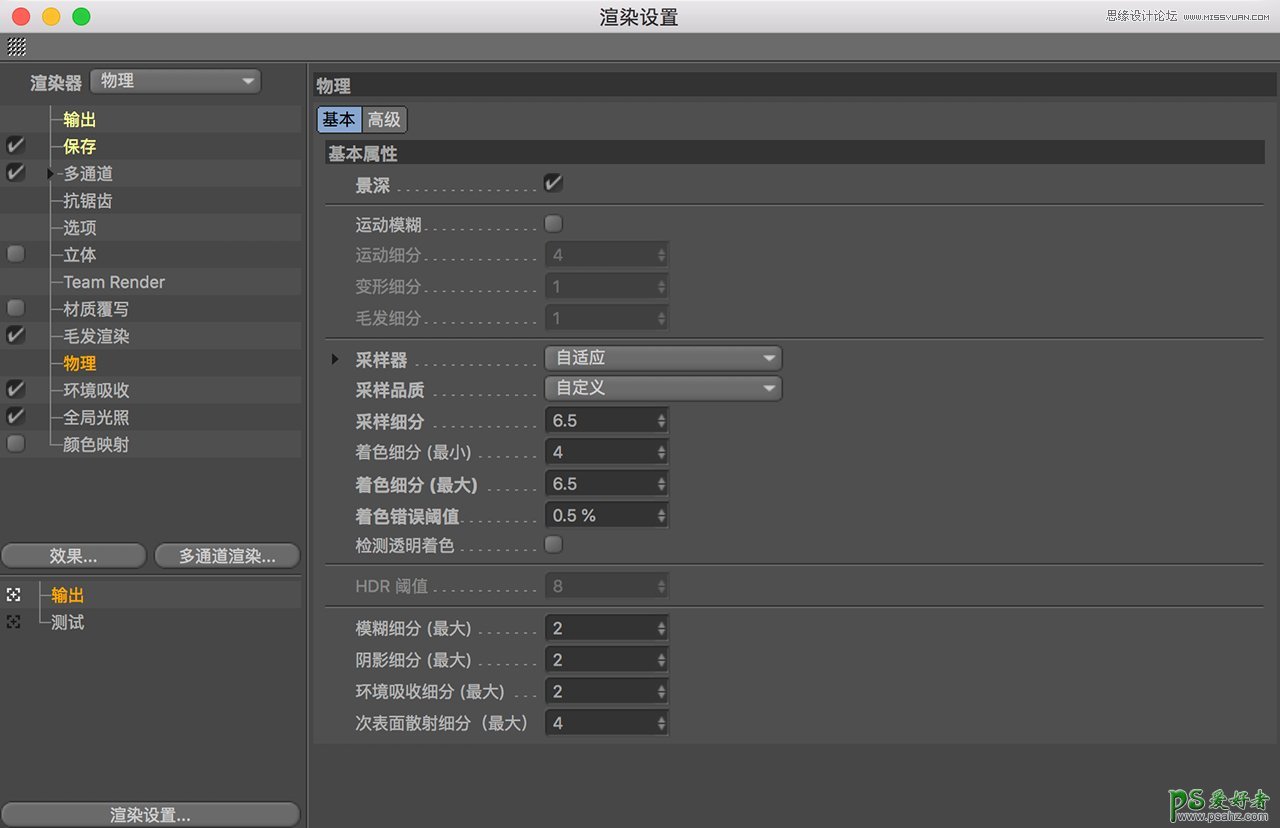Viewport: 1280px width, 828px height.
Task: Select 立体 in the settings list
Action: click(x=79, y=255)
